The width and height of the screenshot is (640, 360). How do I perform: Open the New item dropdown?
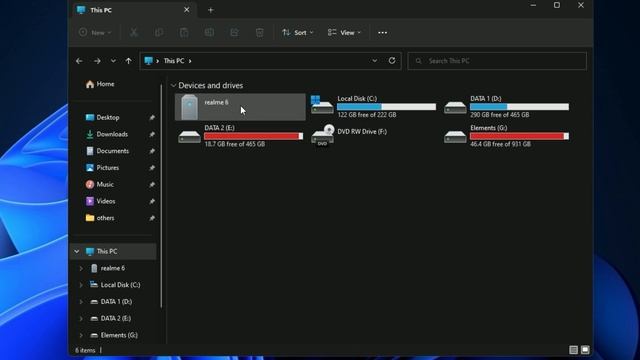click(95, 33)
